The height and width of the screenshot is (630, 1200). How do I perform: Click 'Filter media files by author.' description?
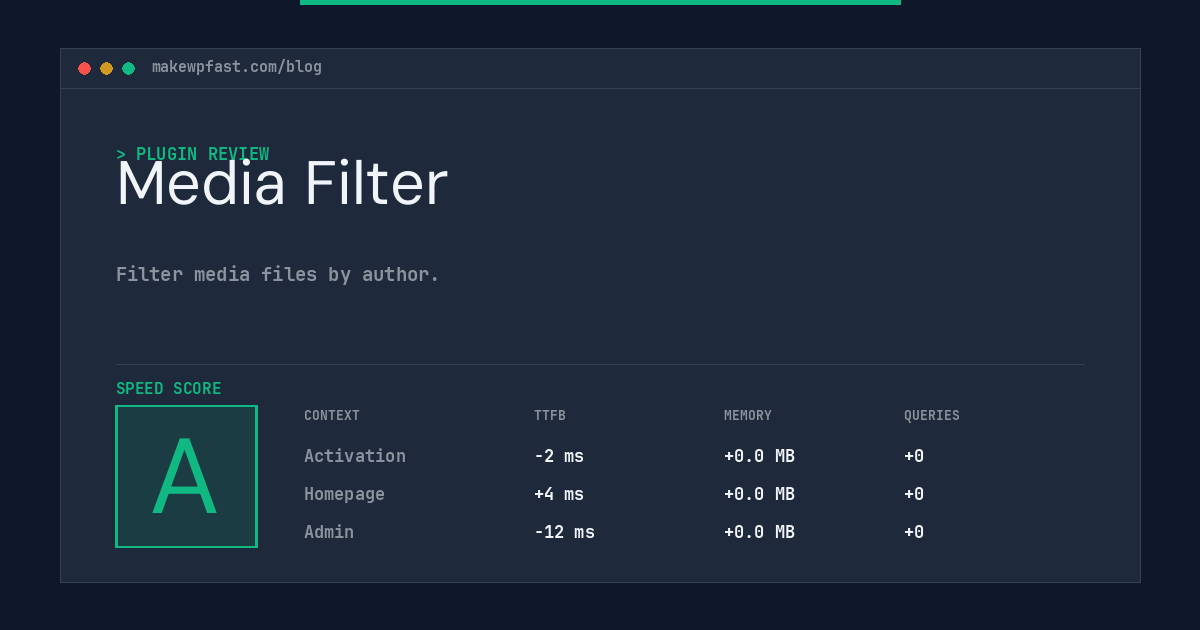tap(278, 274)
